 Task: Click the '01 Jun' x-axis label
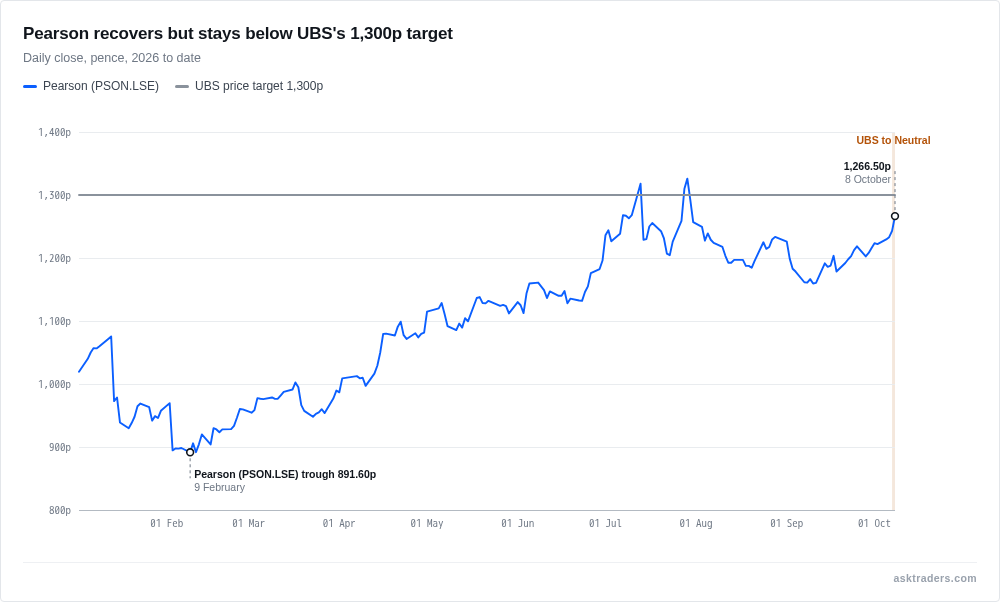(517, 524)
